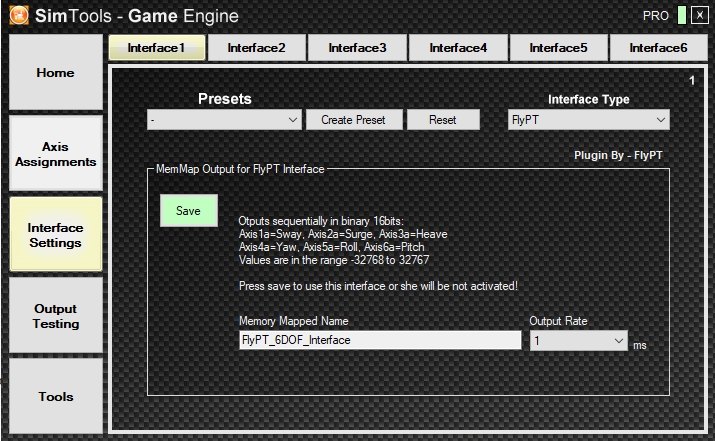This screenshot has width=715, height=441.
Task: Switch to the Interface3 tab
Action: (x=357, y=47)
